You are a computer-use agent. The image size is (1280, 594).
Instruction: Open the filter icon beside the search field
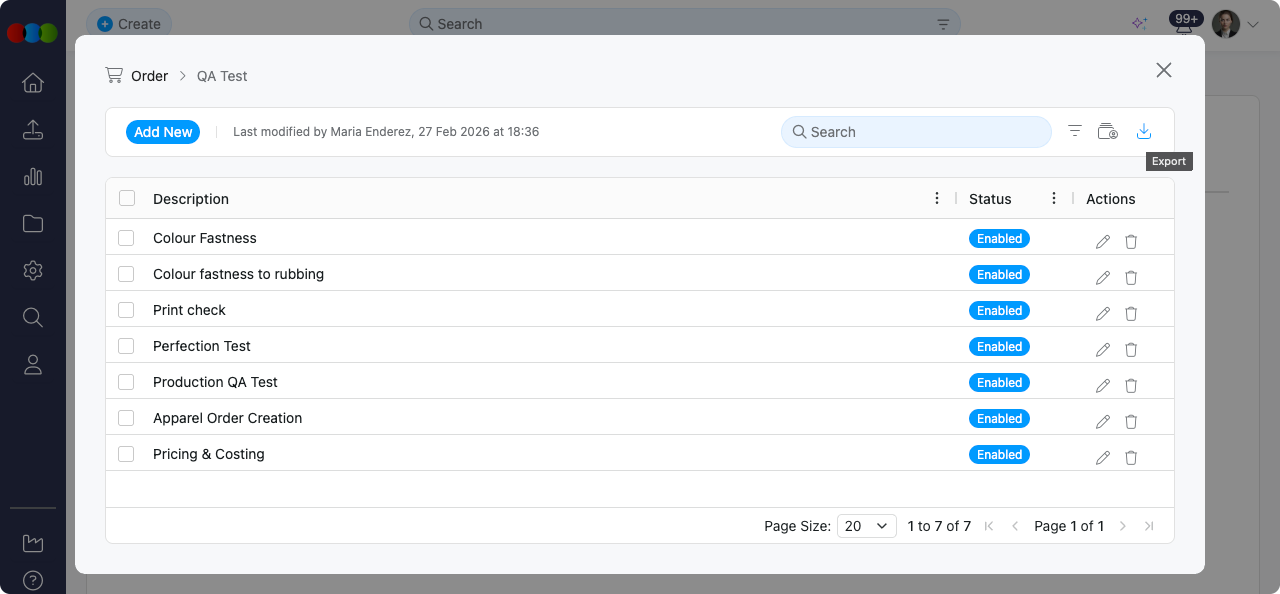1075,131
